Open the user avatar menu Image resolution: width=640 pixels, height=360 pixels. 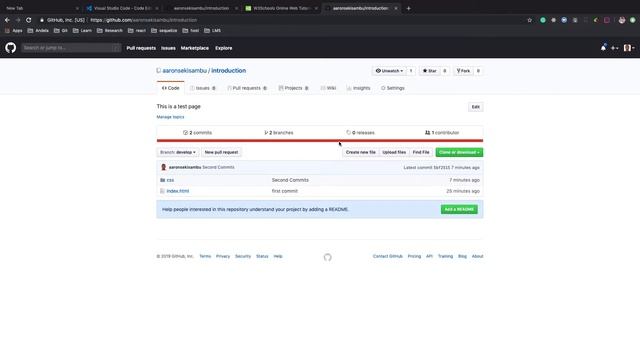click(x=629, y=48)
